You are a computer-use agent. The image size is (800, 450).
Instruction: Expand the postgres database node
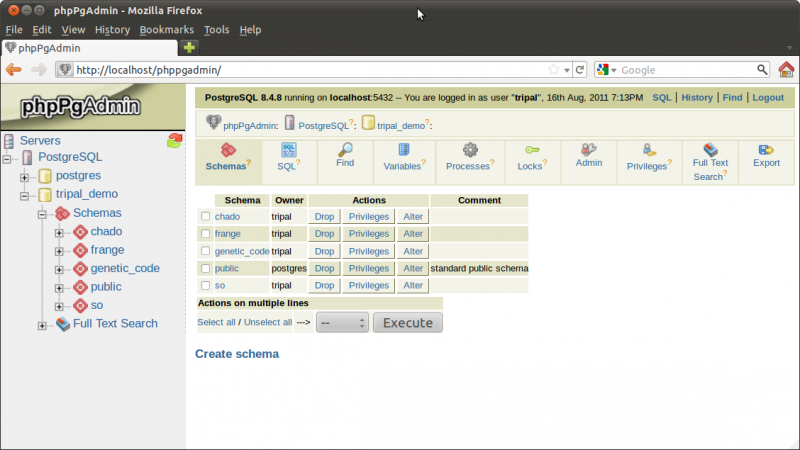tap(24, 178)
